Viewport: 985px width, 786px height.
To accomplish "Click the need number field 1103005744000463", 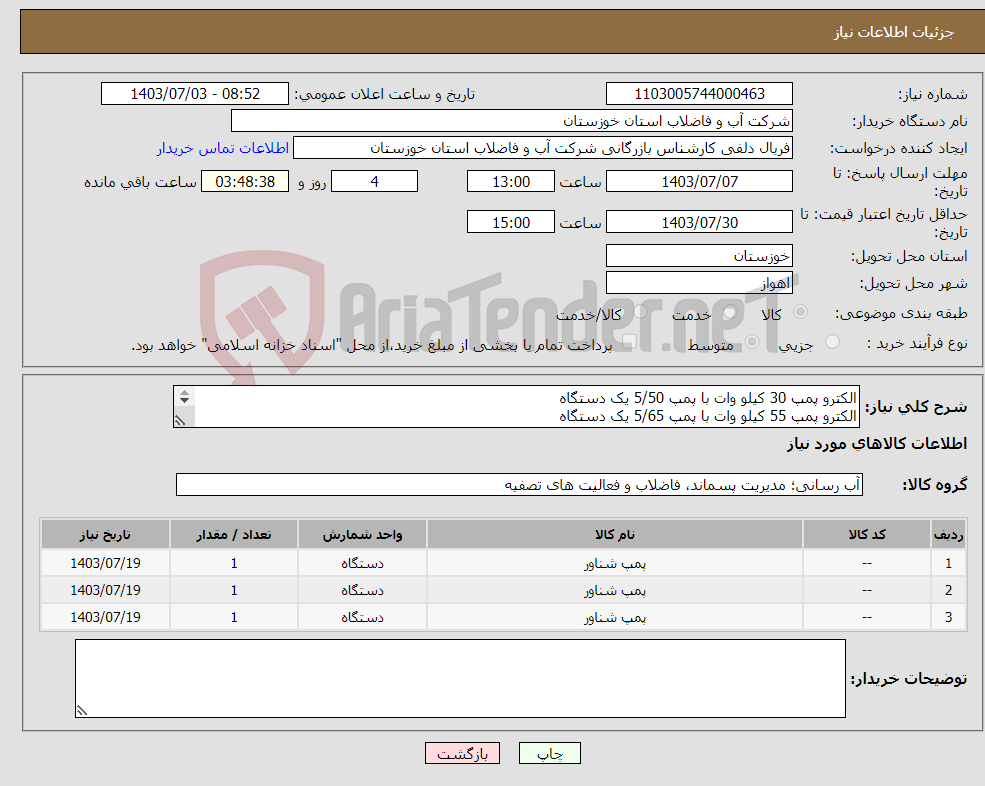I will click(699, 94).
